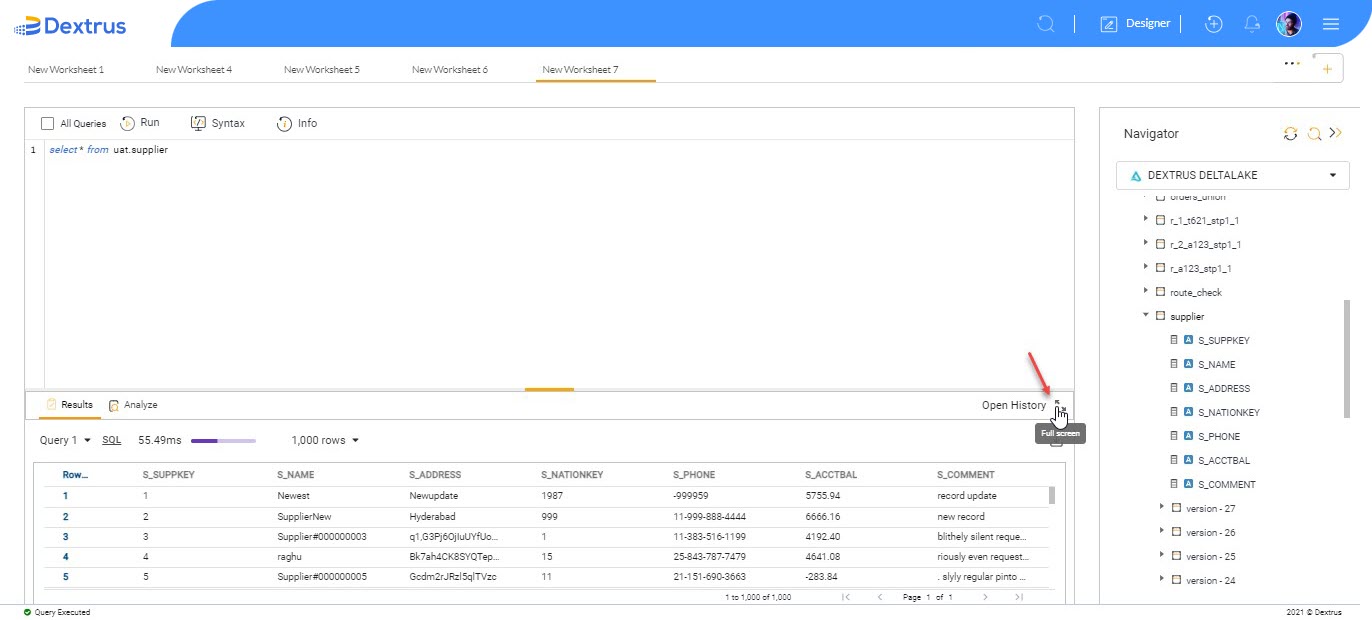
Task: Click the Navigator tree scrollbar
Action: coord(1347,358)
